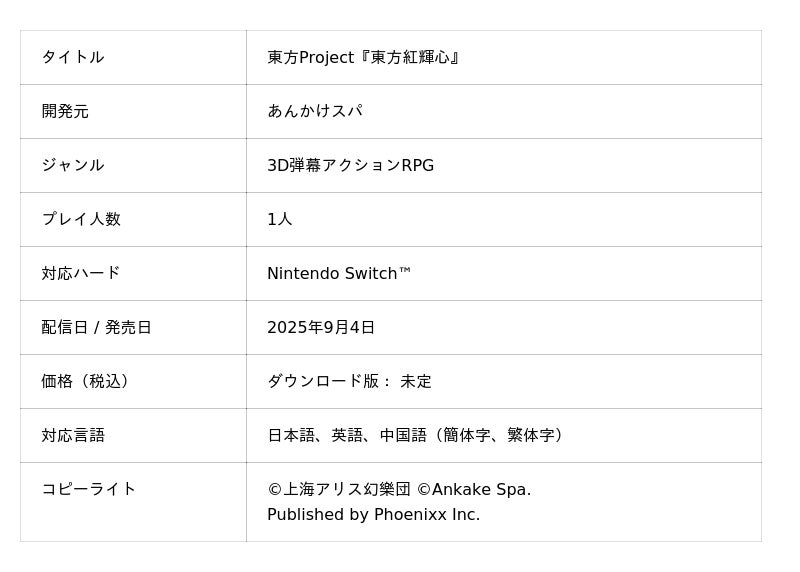
Task: Click the 開発元 row label
Action: click(65, 112)
